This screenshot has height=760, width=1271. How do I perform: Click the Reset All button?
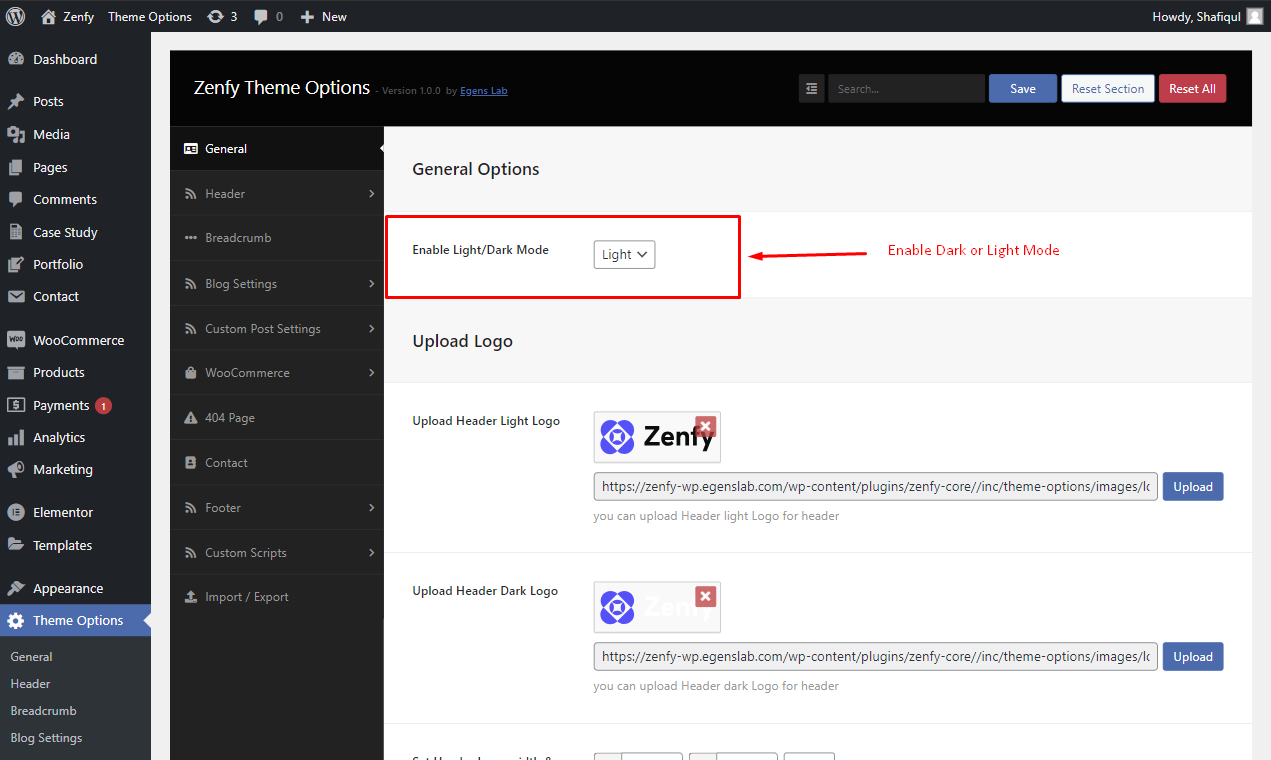pos(1192,88)
